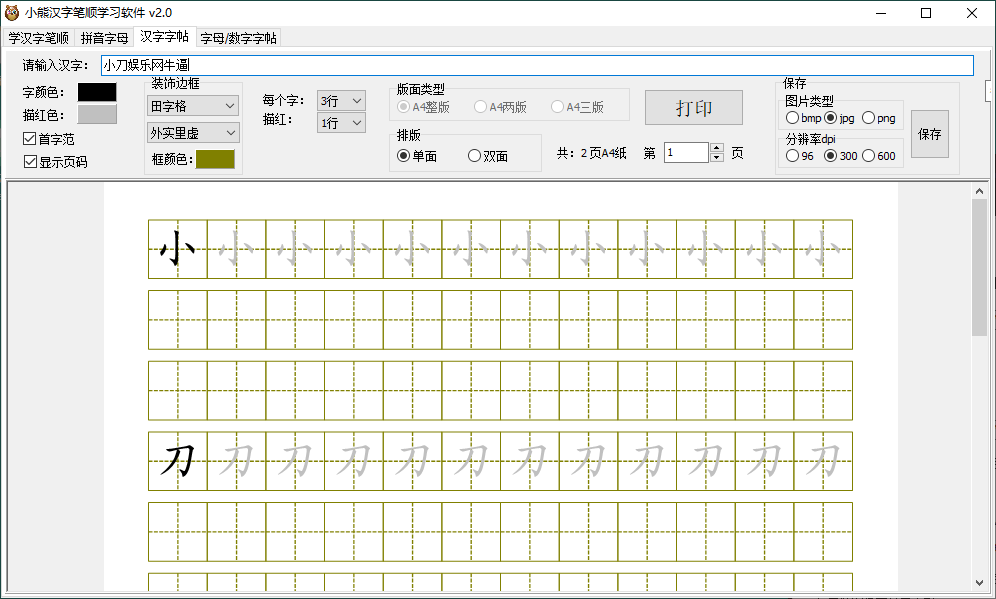Image resolution: width=996 pixels, height=599 pixels.
Task: Click inside the 请输入汉字 text input field
Action: click(x=400, y=65)
